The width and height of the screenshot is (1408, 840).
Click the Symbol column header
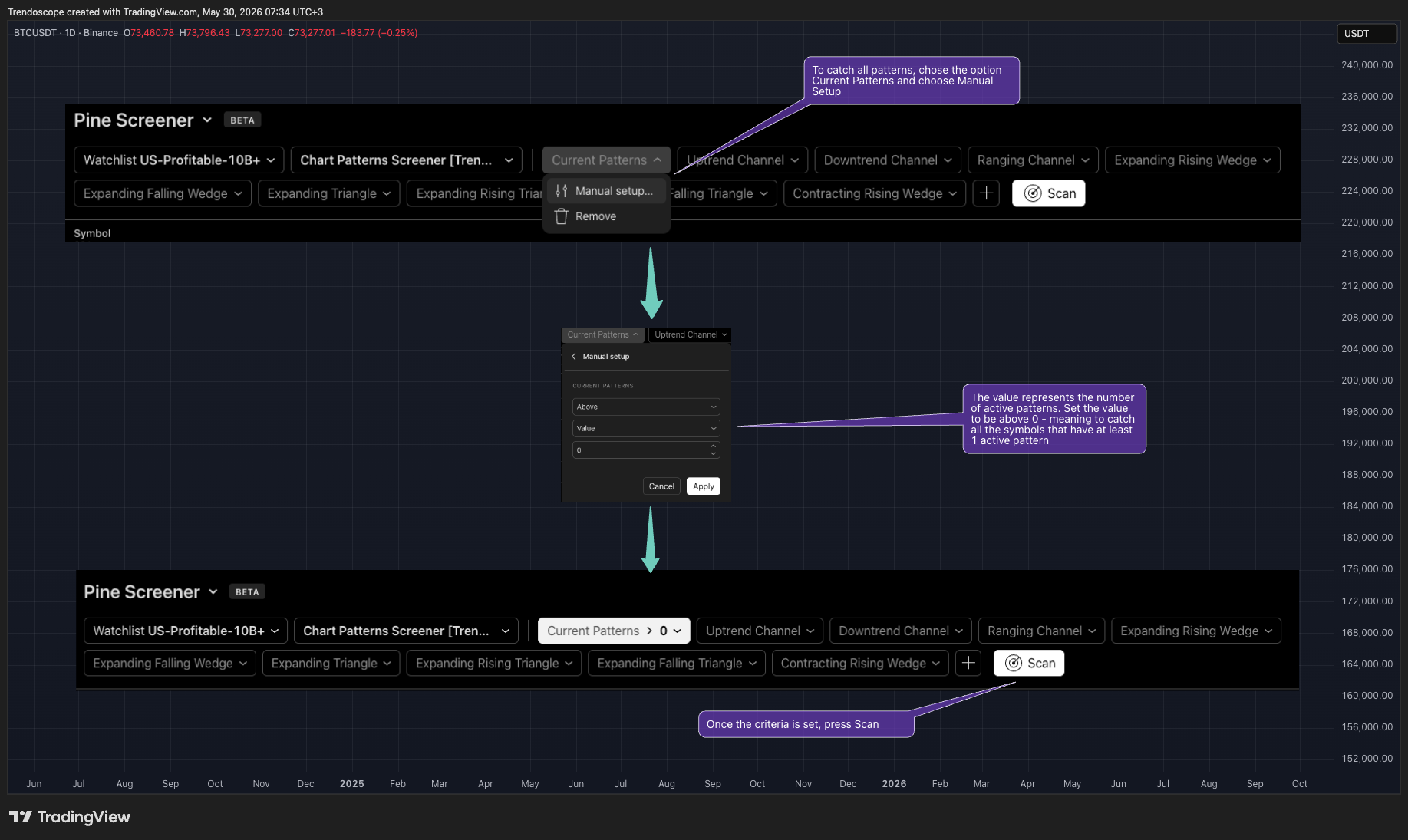pyautogui.click(x=92, y=233)
